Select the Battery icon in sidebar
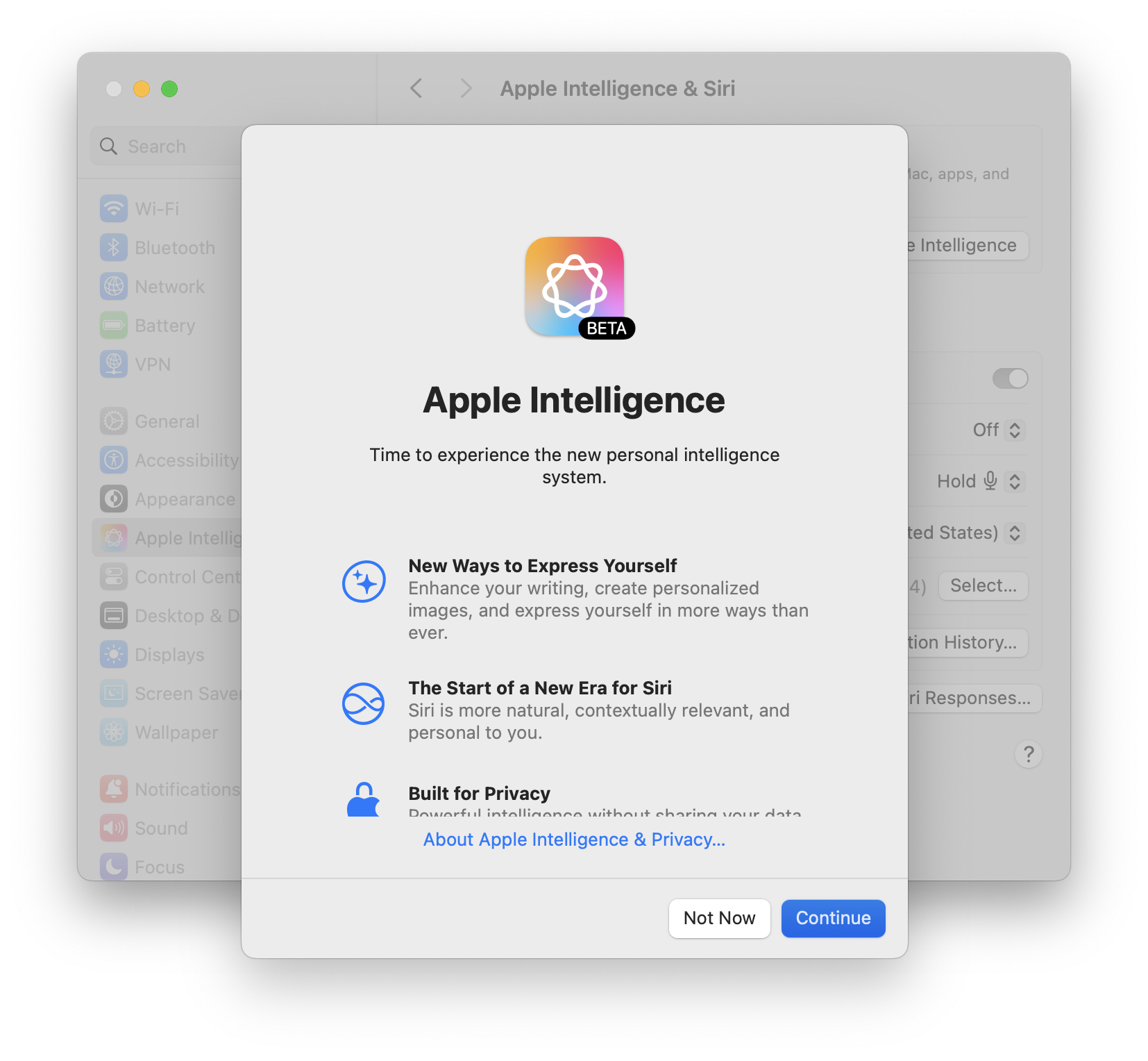The width and height of the screenshot is (1148, 1061). tap(114, 325)
